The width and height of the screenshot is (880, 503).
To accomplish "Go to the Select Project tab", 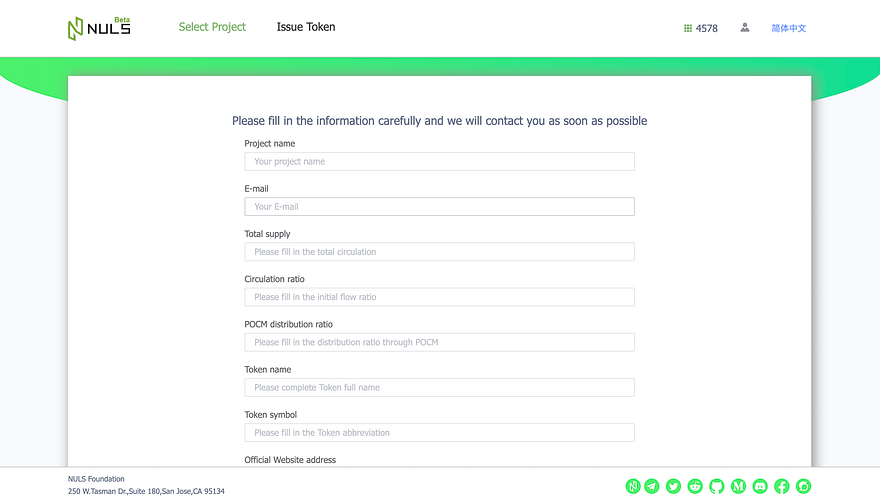I will point(212,27).
